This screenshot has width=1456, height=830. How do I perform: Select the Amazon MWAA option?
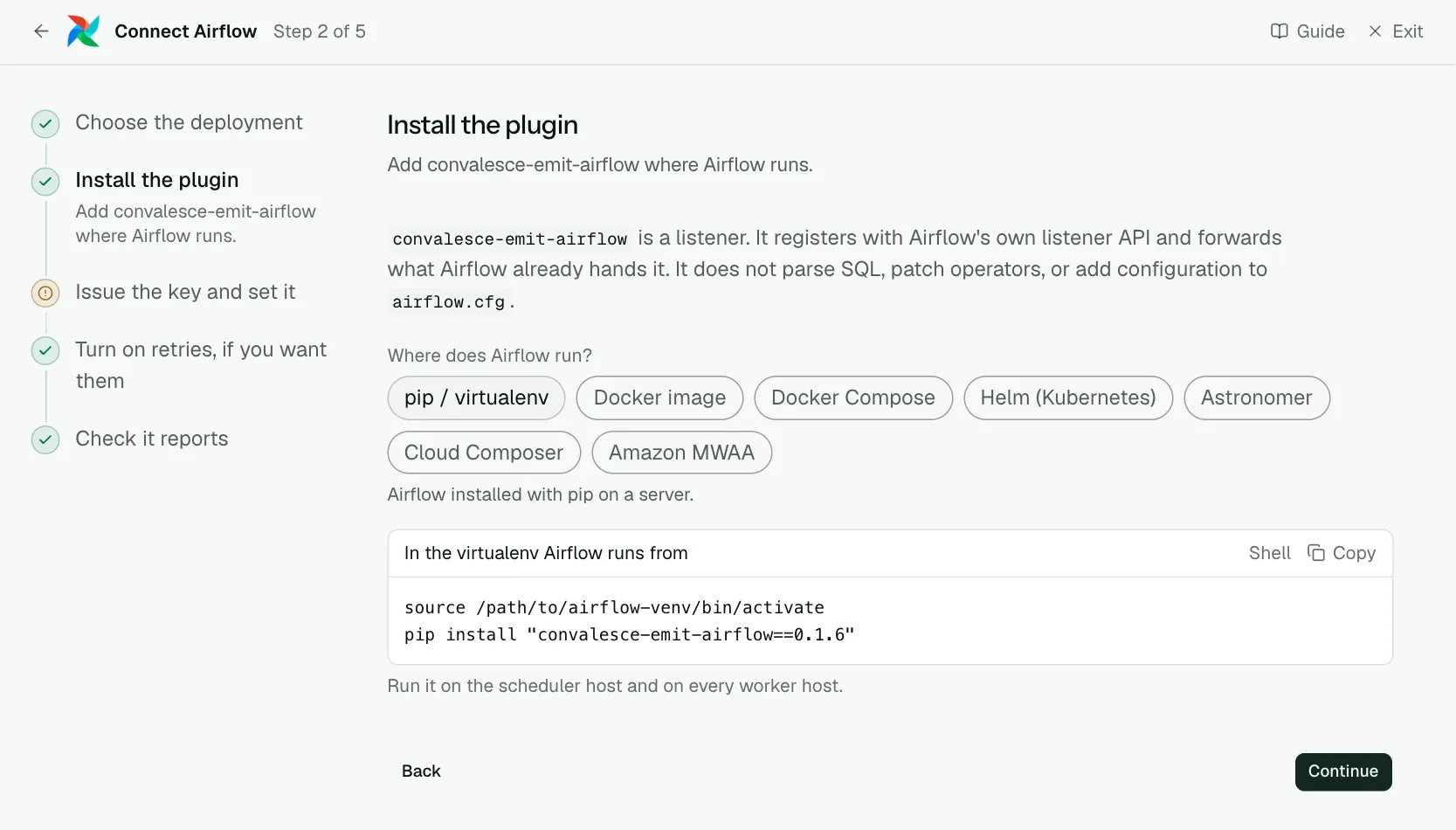(681, 453)
